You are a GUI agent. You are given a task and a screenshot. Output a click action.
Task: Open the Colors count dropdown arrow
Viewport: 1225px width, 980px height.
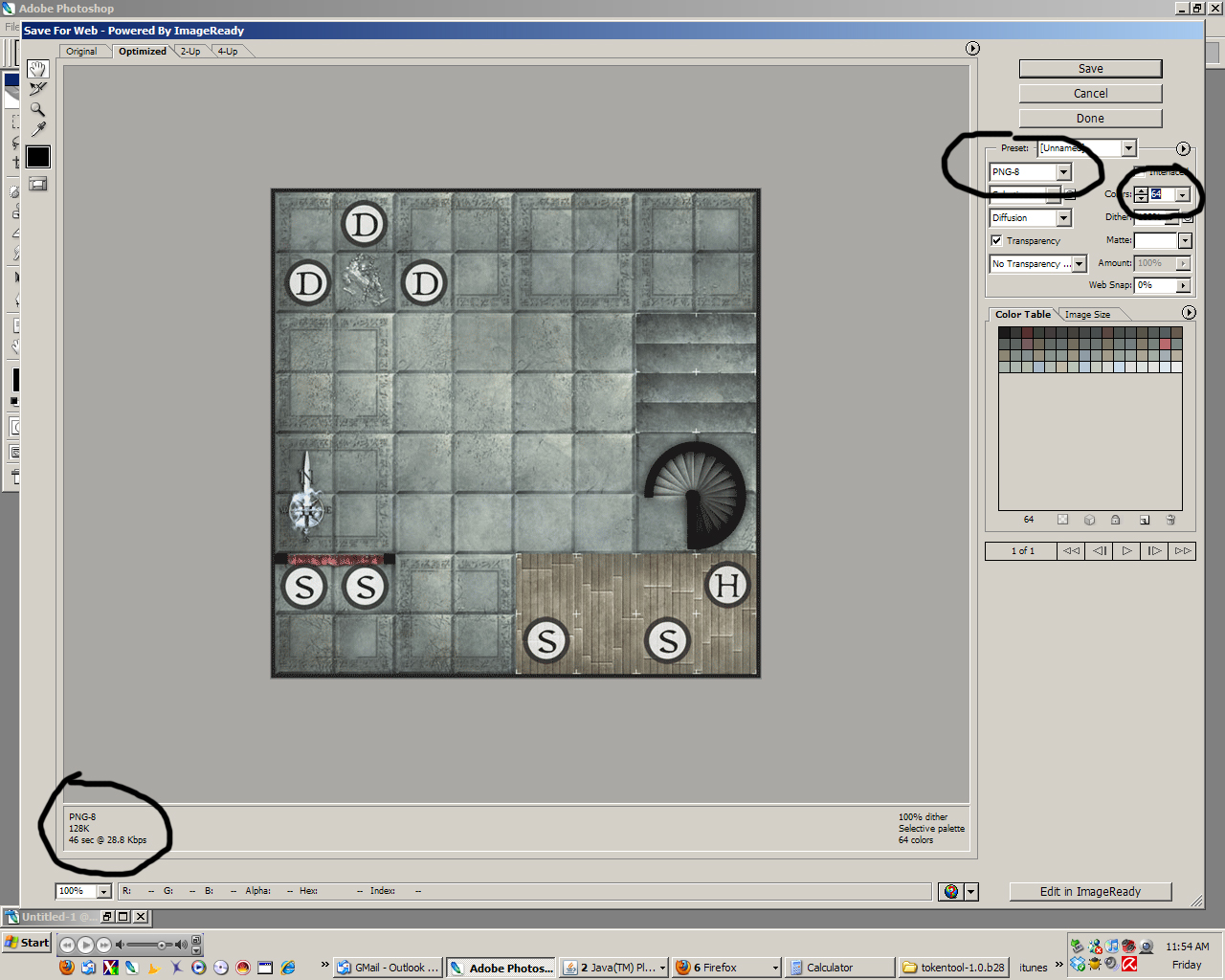[1183, 195]
